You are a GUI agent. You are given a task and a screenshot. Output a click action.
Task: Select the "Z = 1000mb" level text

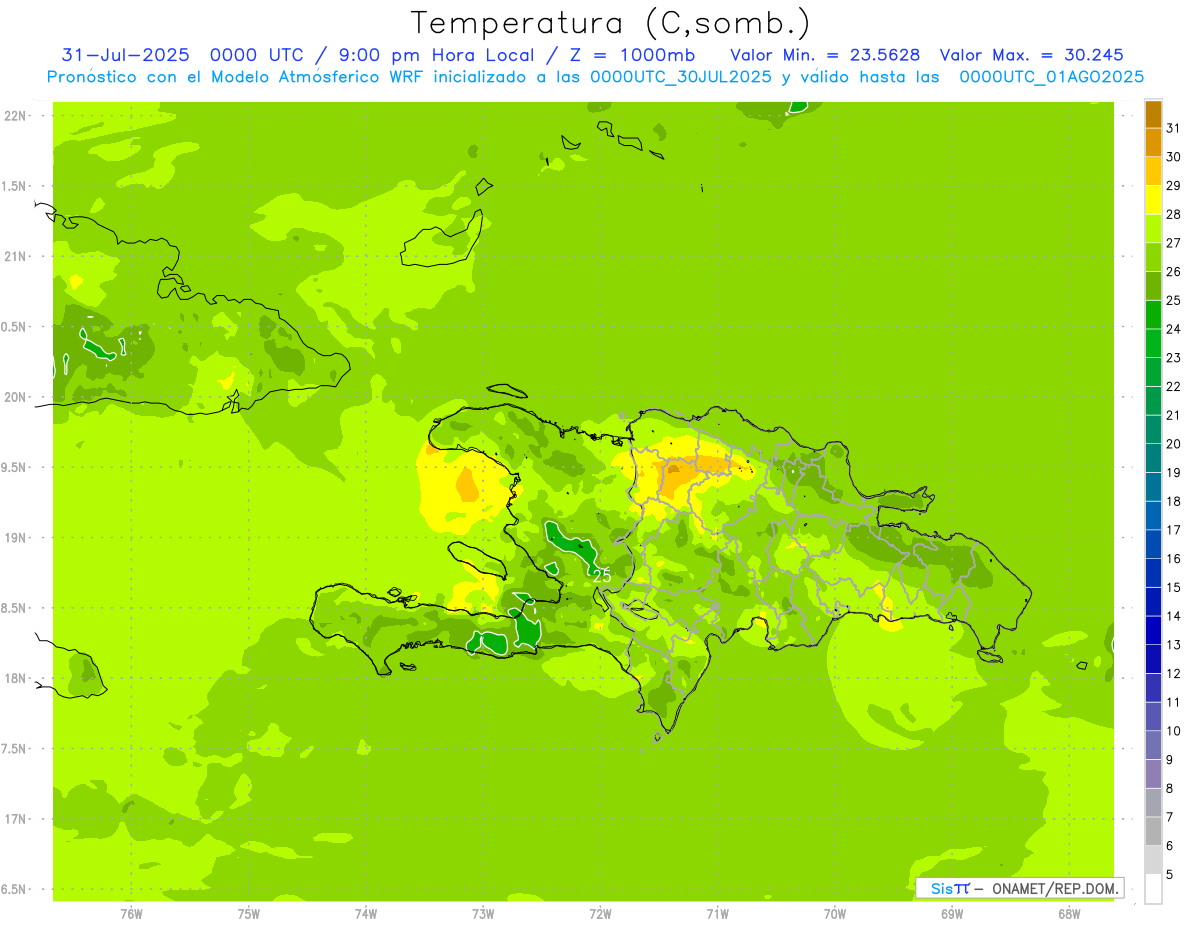click(x=632, y=55)
